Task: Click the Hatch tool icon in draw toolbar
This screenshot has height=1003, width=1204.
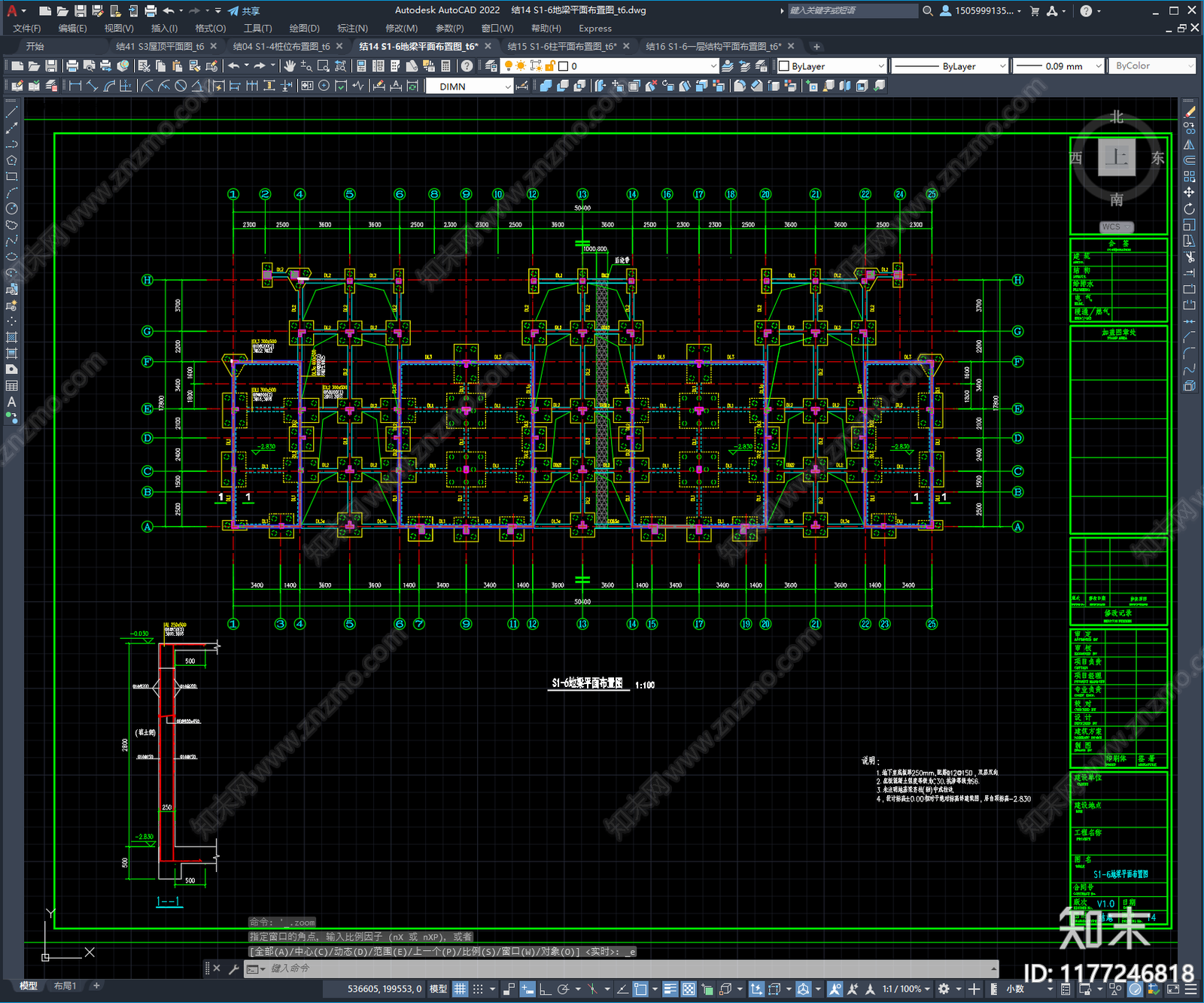Action: coord(11,337)
